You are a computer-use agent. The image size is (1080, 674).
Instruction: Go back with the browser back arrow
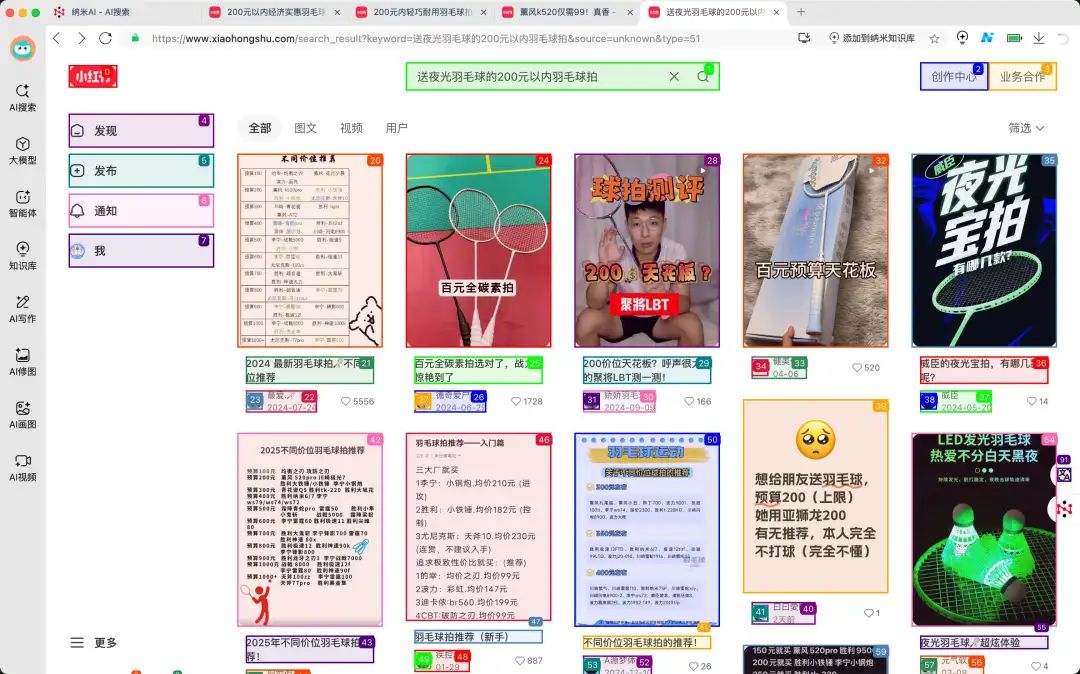click(x=57, y=39)
